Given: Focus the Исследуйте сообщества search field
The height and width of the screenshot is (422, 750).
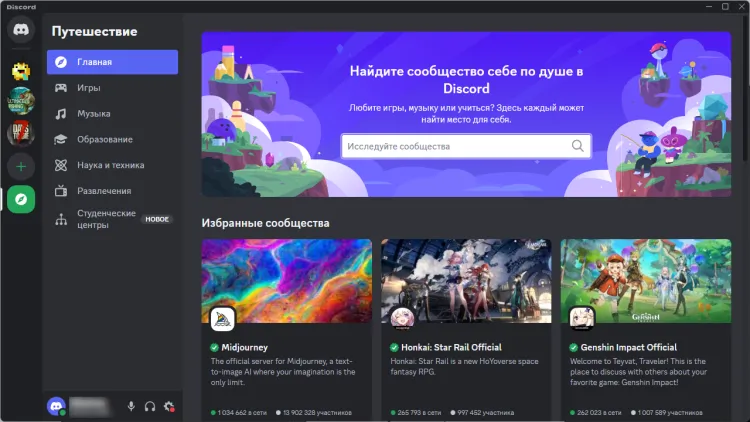Looking at the screenshot, I should pyautogui.click(x=466, y=146).
